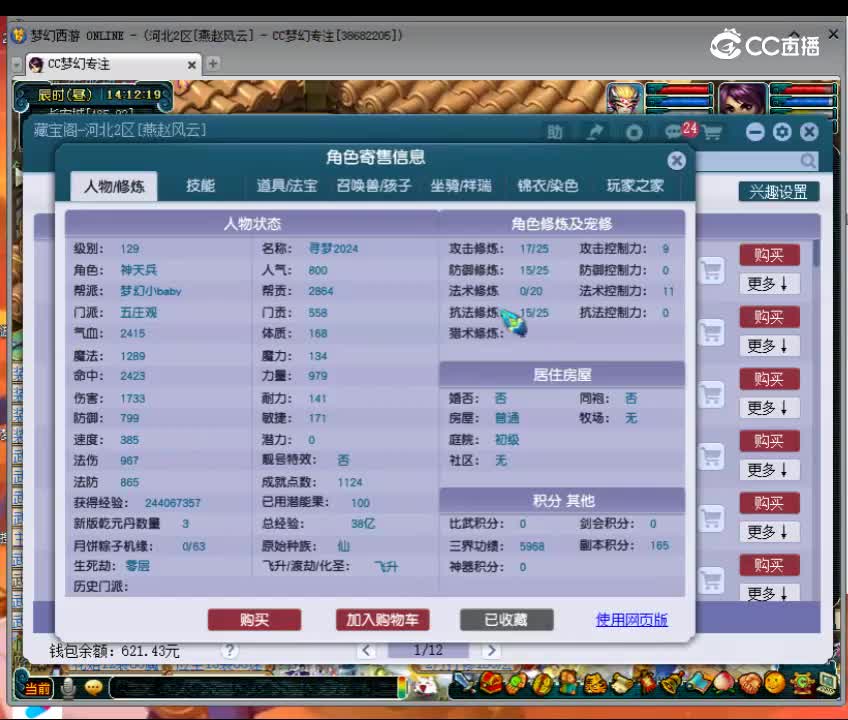Switch to the 技能 tab
Screen dimensions: 848x720
pos(201,186)
